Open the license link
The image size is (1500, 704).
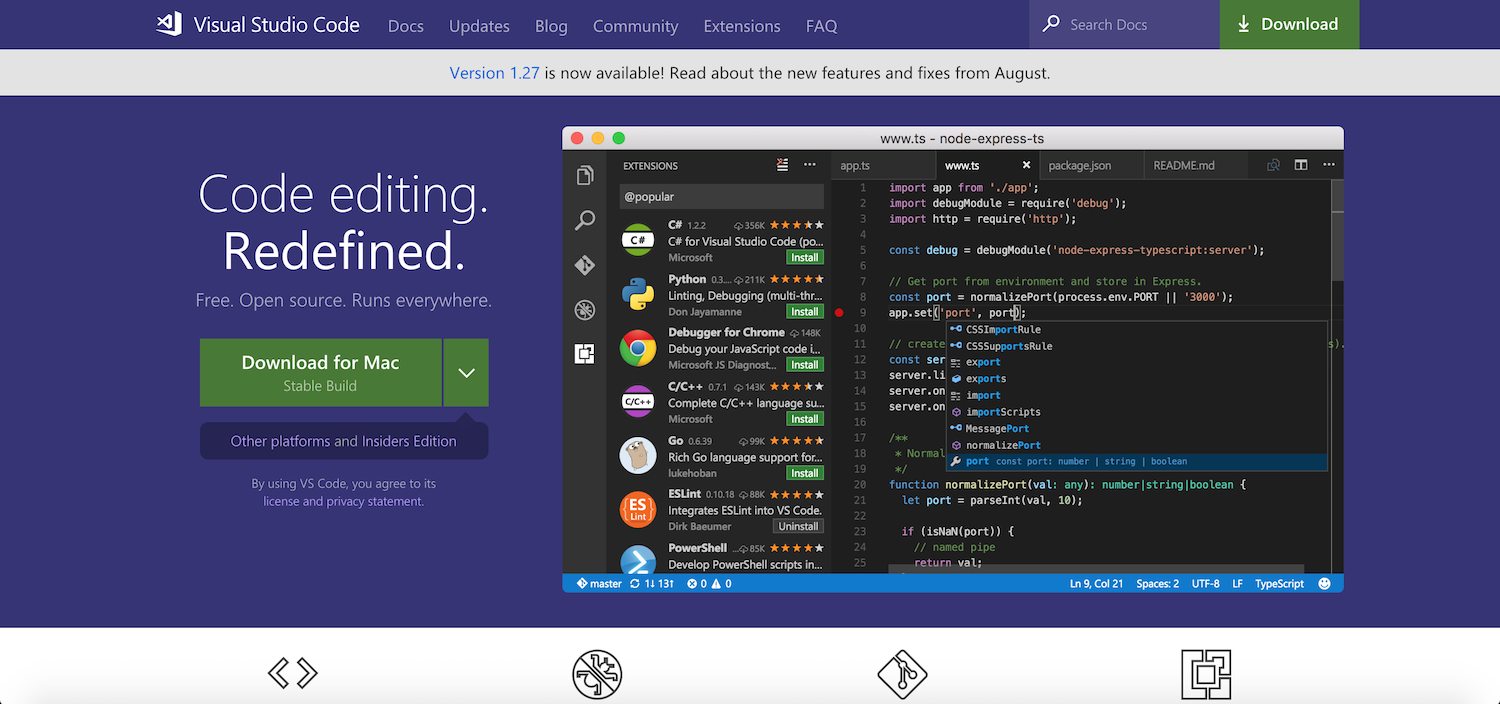click(281, 501)
